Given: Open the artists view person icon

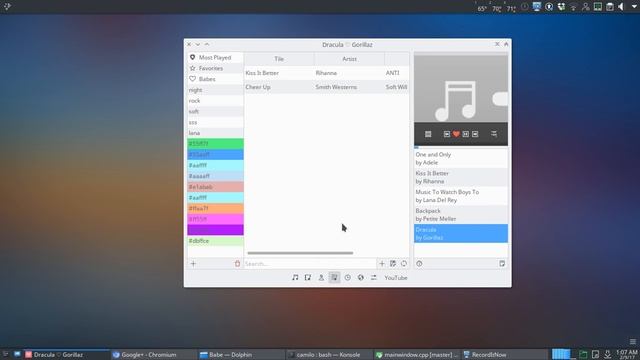Looking at the screenshot, I should coord(321,278).
